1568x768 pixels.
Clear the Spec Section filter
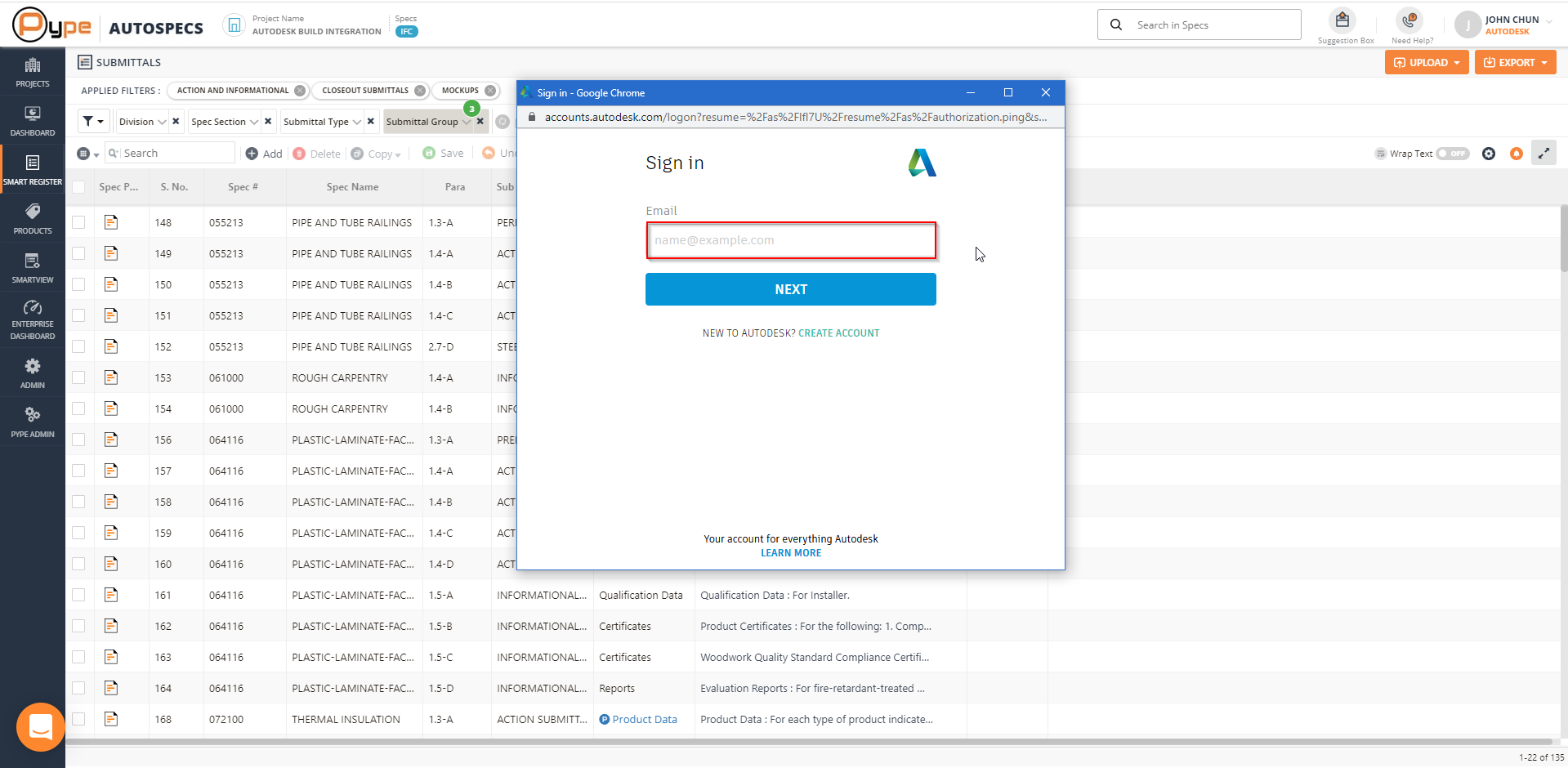(x=268, y=122)
